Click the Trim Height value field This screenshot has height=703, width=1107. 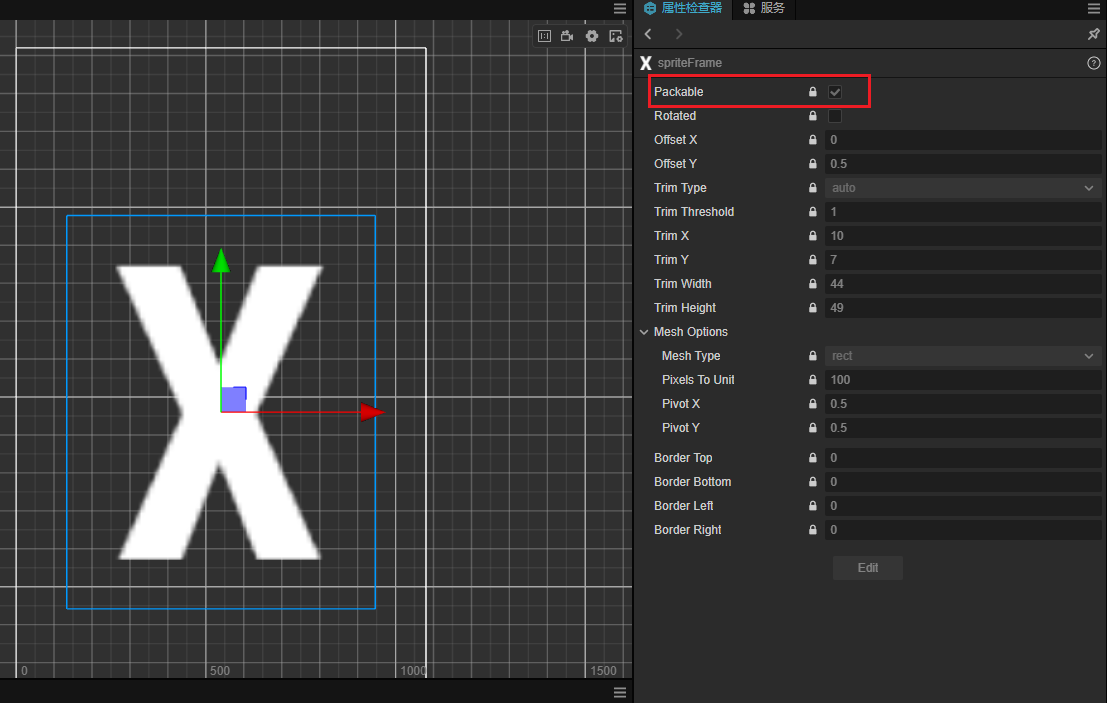click(x=963, y=308)
